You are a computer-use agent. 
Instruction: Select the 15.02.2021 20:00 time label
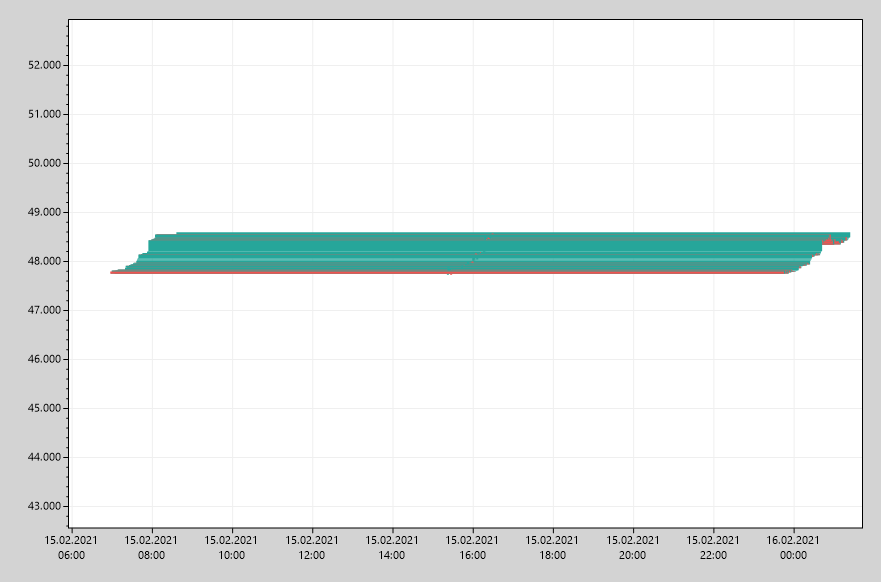[x=634, y=544]
